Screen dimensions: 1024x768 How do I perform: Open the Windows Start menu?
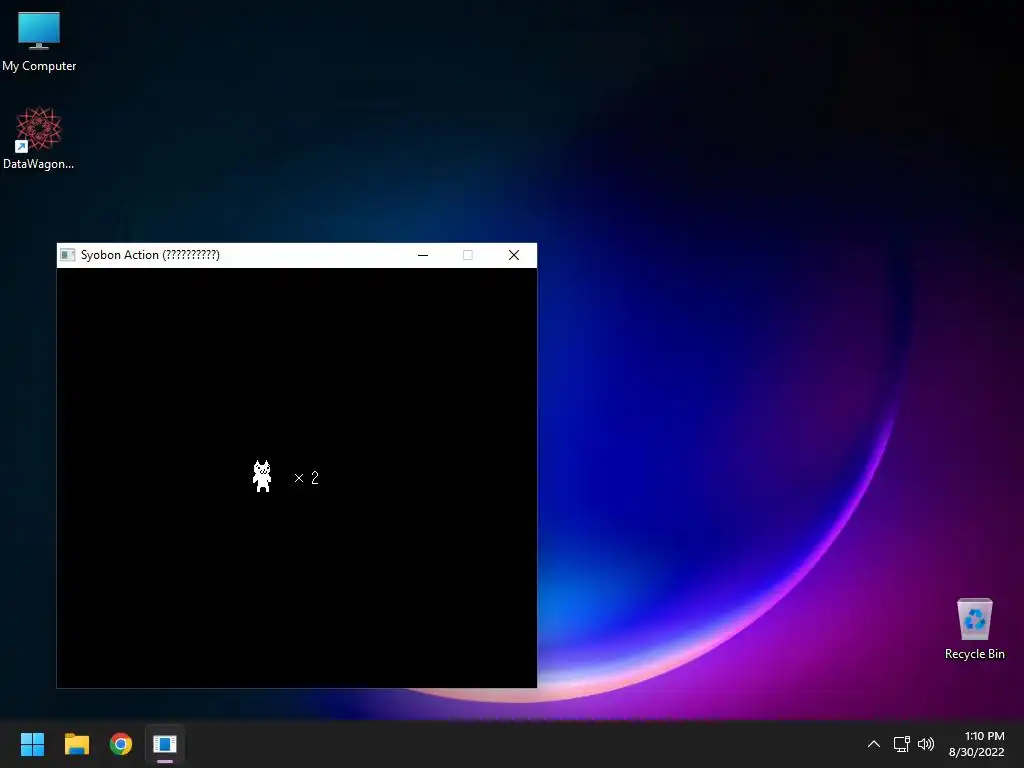pos(32,744)
